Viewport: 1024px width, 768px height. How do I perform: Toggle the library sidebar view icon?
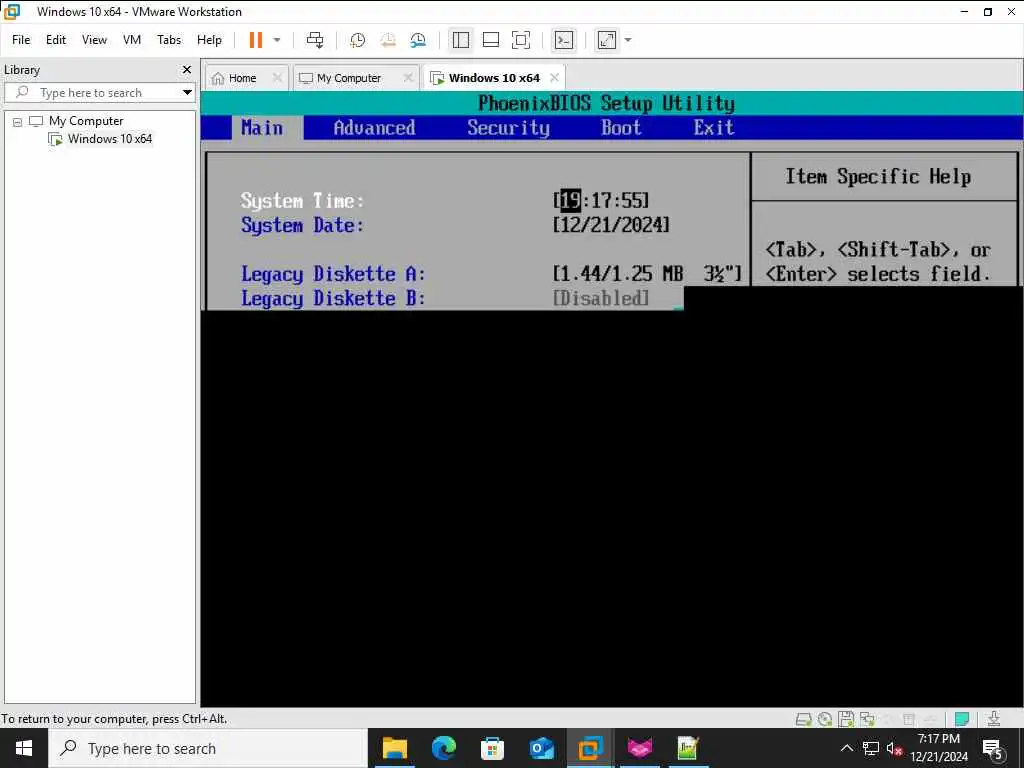460,40
